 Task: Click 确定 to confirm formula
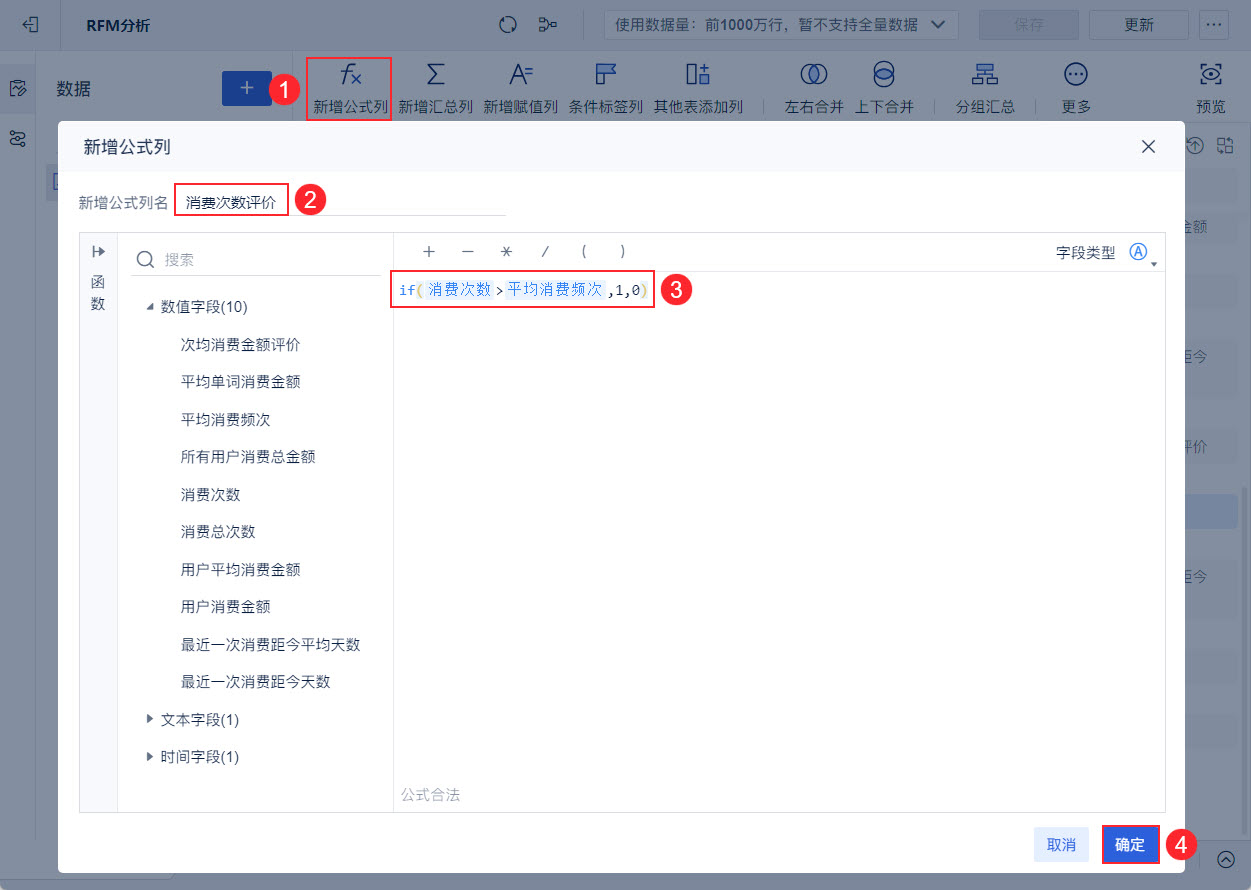(x=1130, y=845)
